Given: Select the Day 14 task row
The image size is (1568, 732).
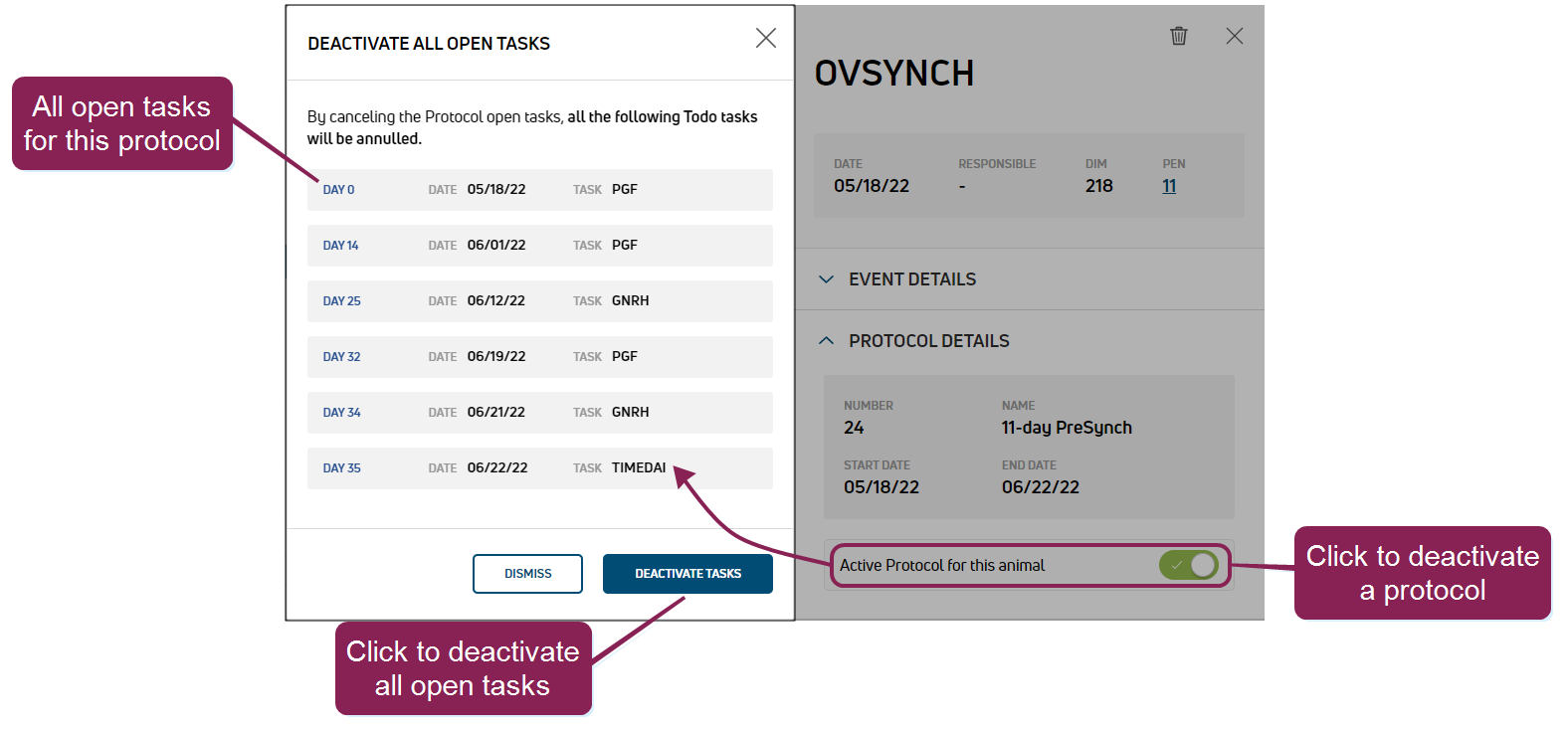Looking at the screenshot, I should click(539, 246).
